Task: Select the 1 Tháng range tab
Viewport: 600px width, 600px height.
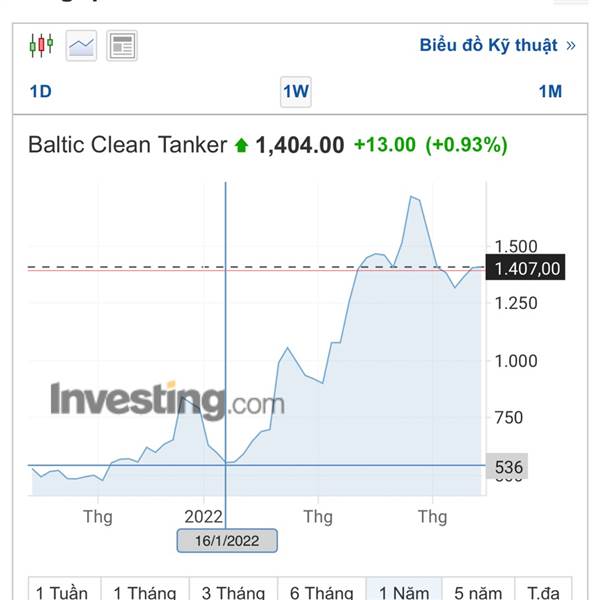Action: [145, 589]
